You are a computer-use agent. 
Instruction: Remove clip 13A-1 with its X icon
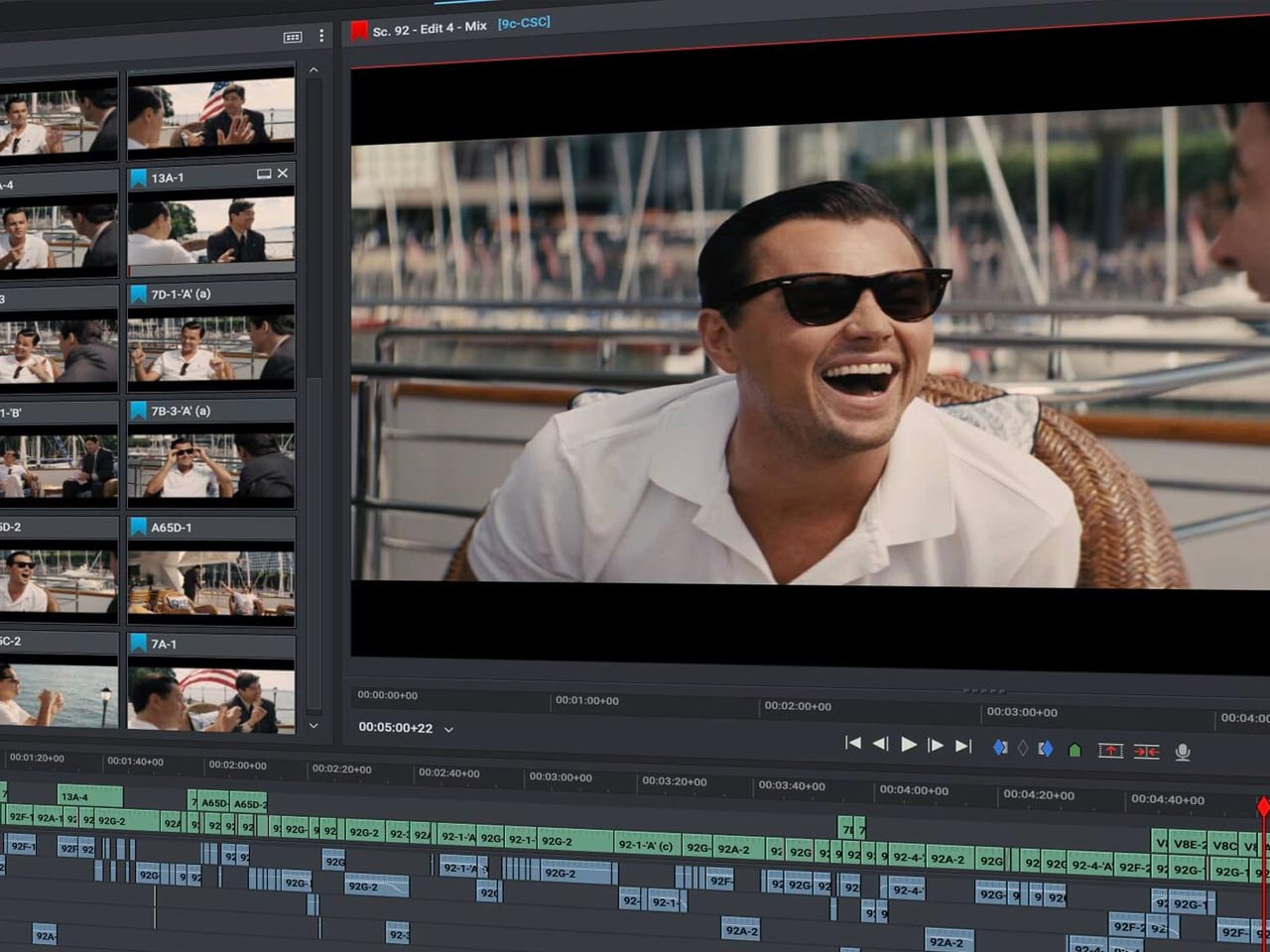click(x=283, y=173)
